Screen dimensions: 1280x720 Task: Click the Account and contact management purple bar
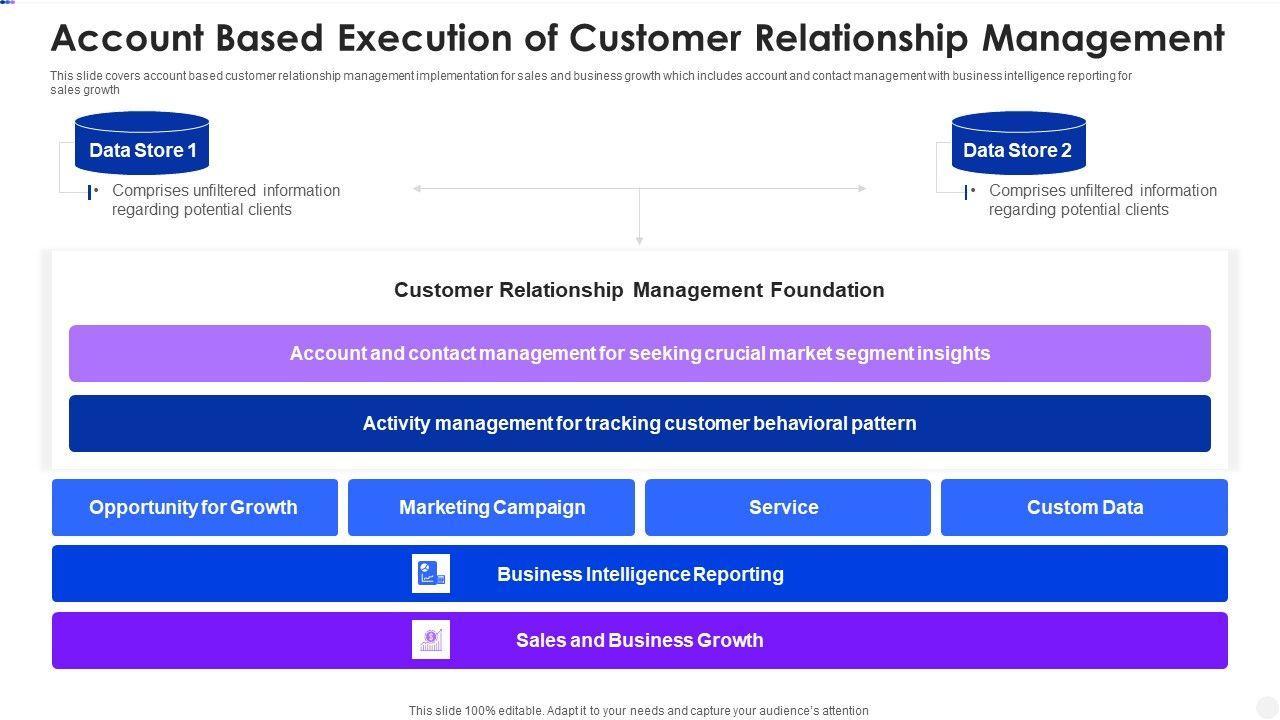(639, 353)
